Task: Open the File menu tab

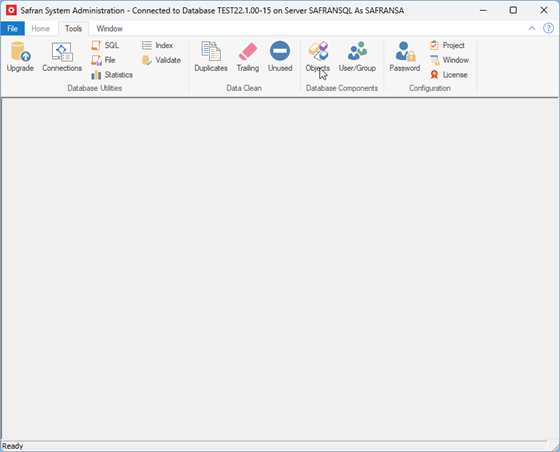Action: click(12, 29)
